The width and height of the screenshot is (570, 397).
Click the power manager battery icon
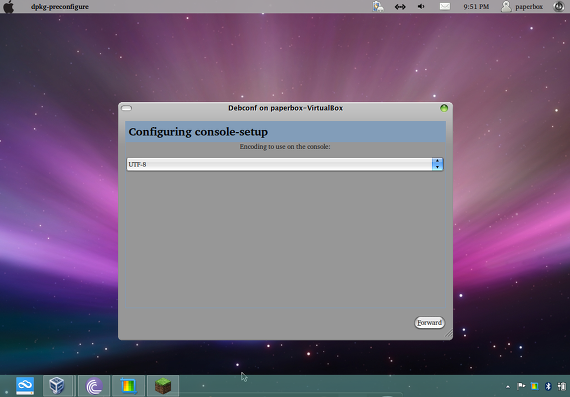[x=378, y=7]
